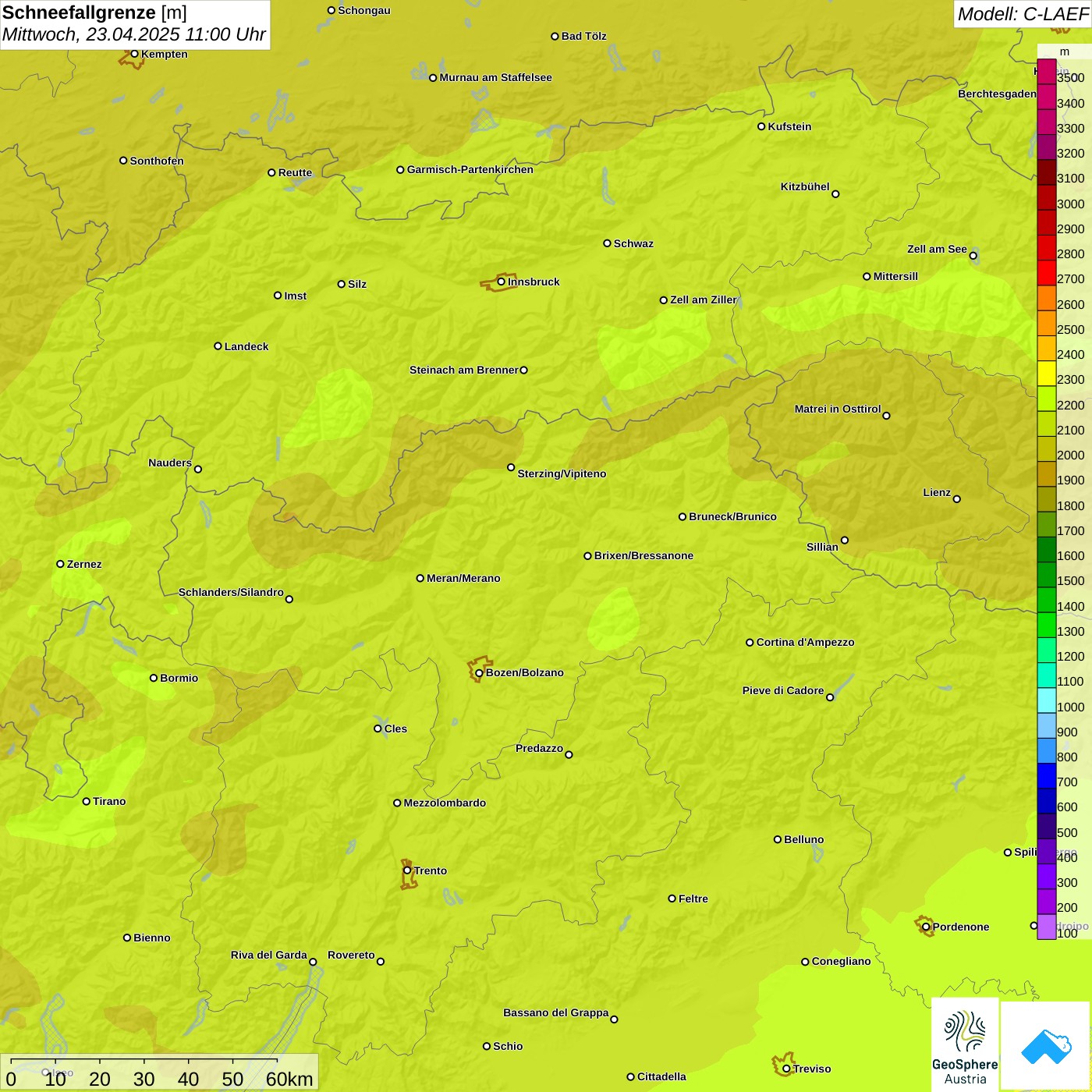This screenshot has height=1092, width=1092.
Task: Click the Lienz city marker dot
Action: coord(957,499)
